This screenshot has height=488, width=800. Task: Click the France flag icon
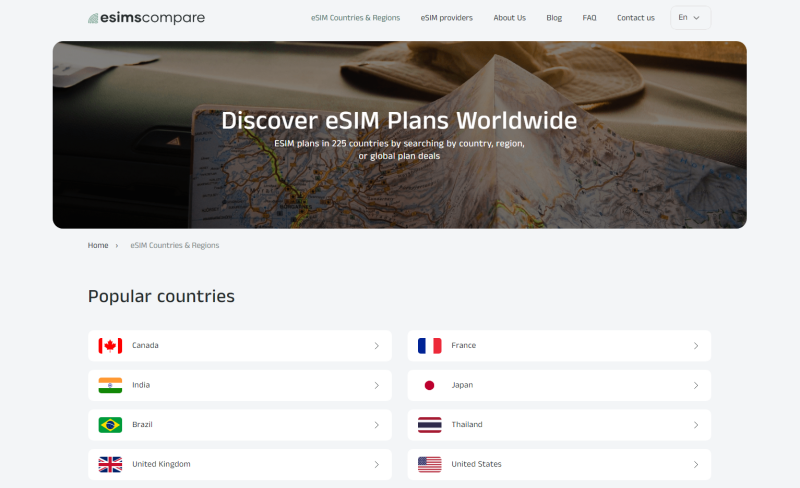pyautogui.click(x=430, y=346)
